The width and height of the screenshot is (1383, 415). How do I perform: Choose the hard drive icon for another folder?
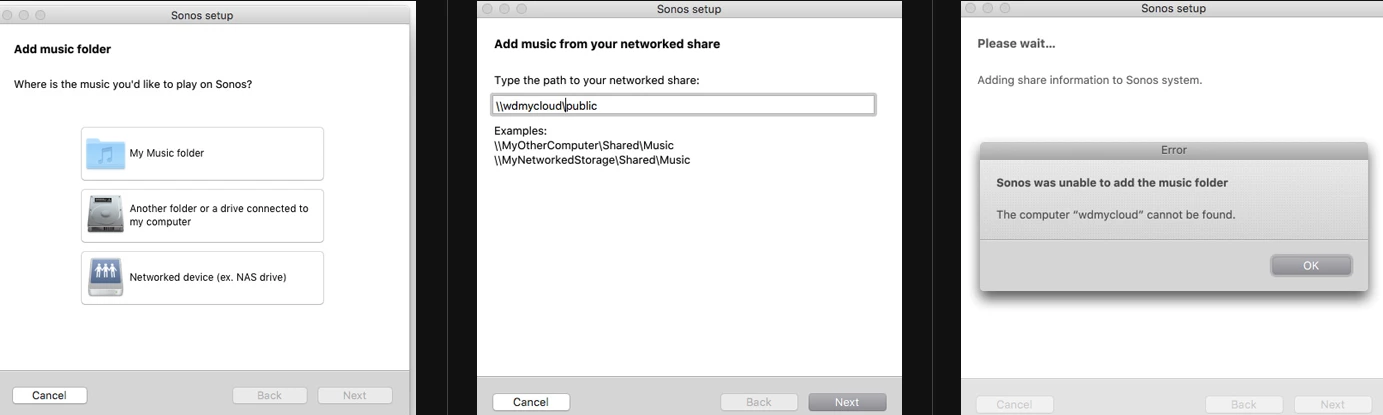(105, 215)
